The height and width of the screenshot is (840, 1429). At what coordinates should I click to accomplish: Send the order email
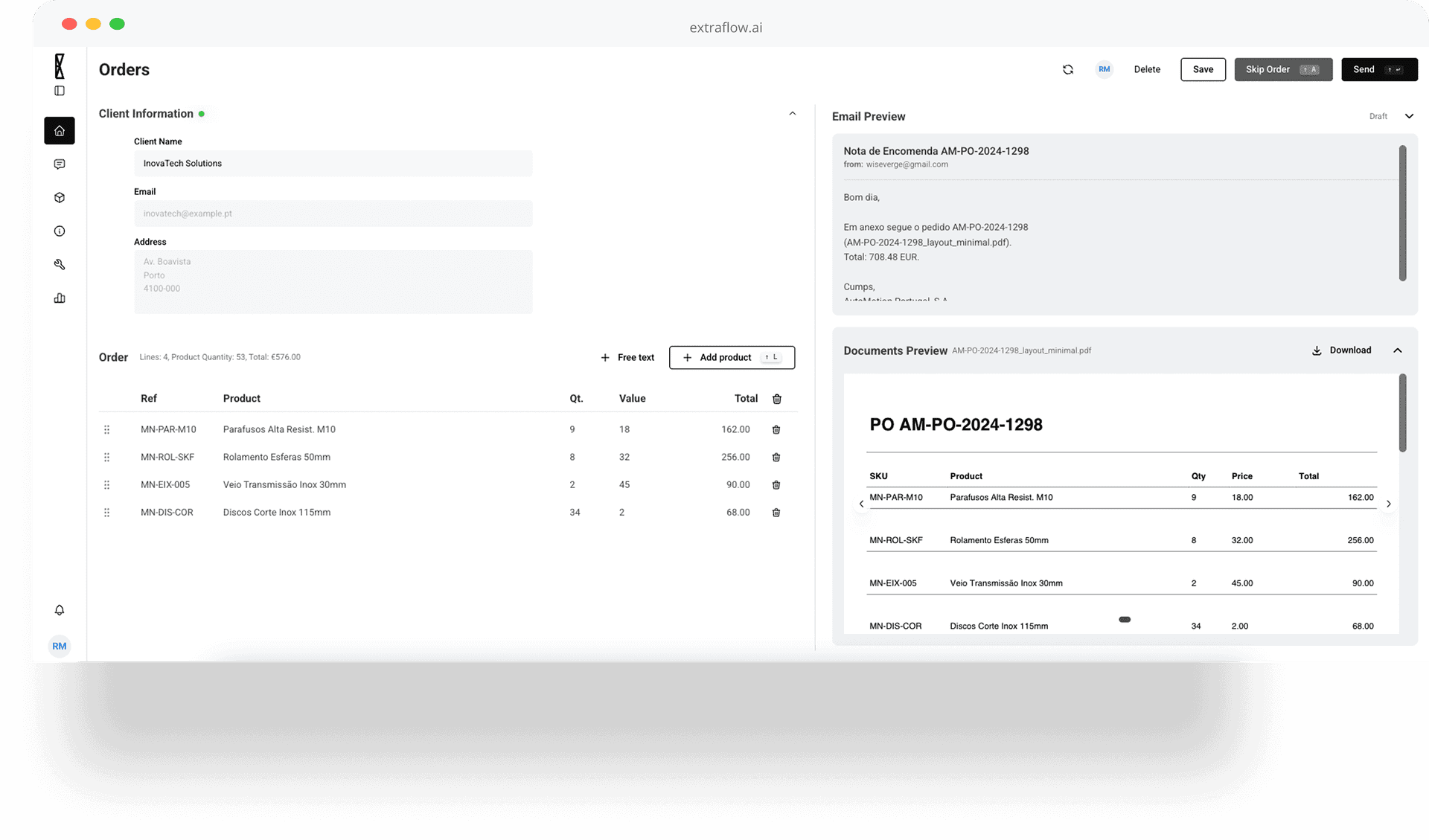1379,69
